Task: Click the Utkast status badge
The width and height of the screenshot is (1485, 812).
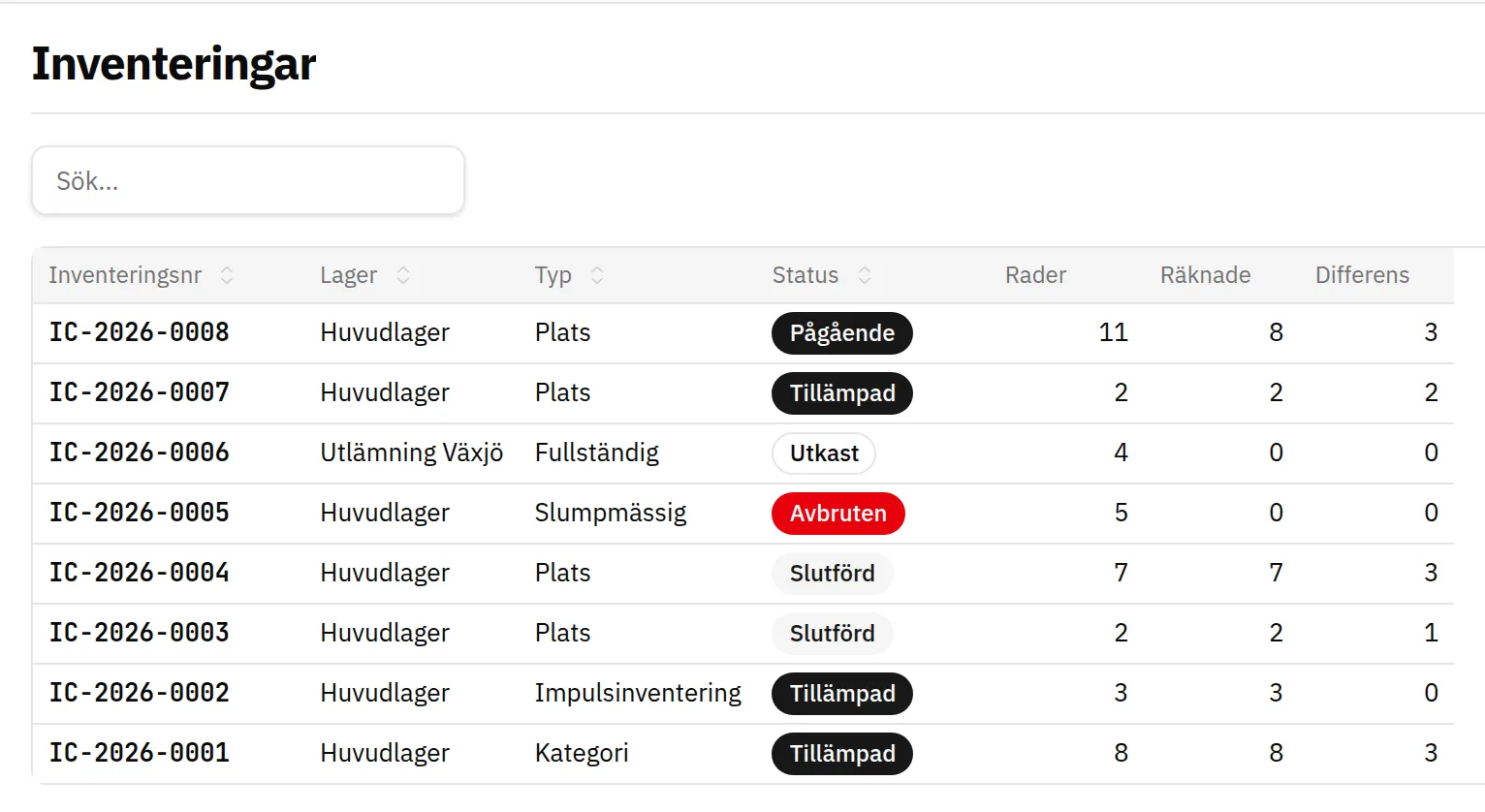Action: [824, 453]
